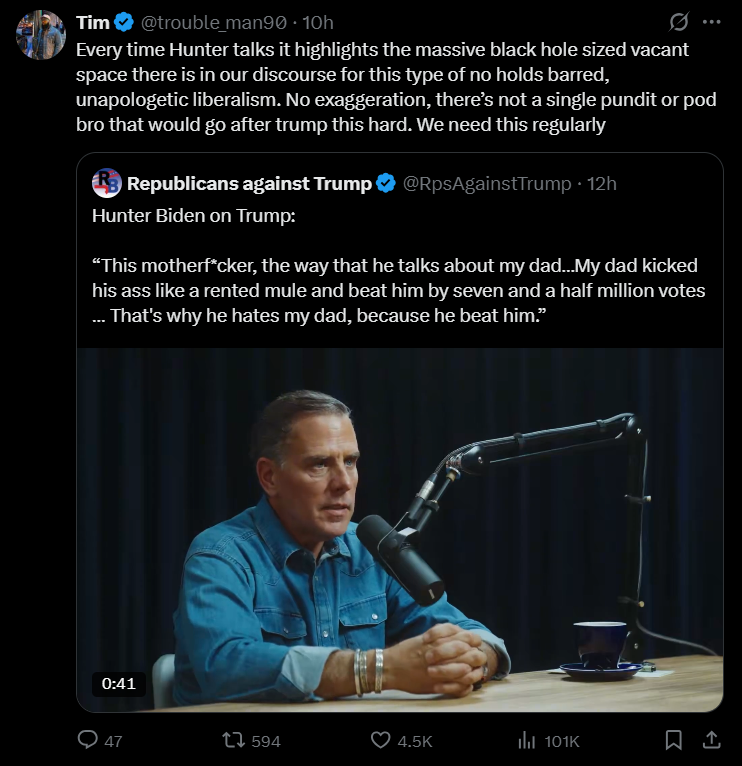View post analytics showing 101K views
This screenshot has height=766, width=742.
(x=526, y=741)
